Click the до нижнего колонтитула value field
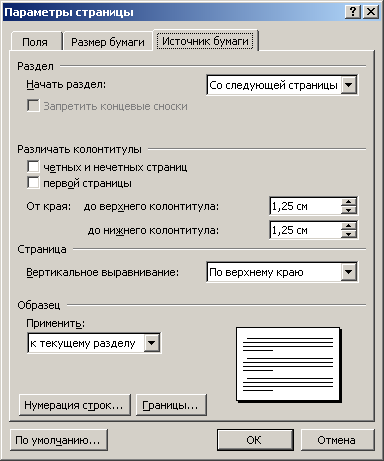Viewport: 384px width, 461px height. [x=305, y=230]
